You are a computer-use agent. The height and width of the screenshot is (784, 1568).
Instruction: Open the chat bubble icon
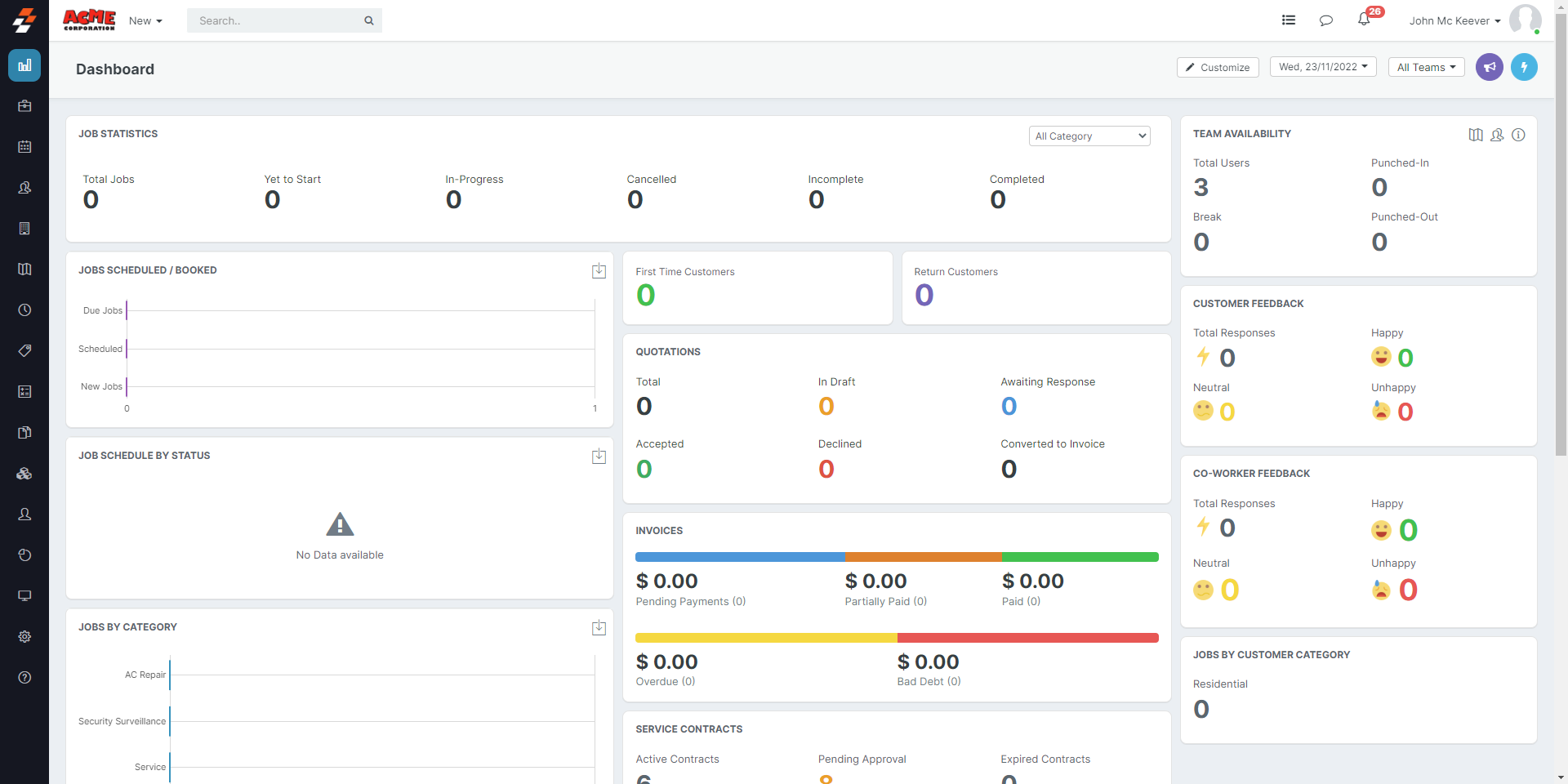click(x=1325, y=20)
